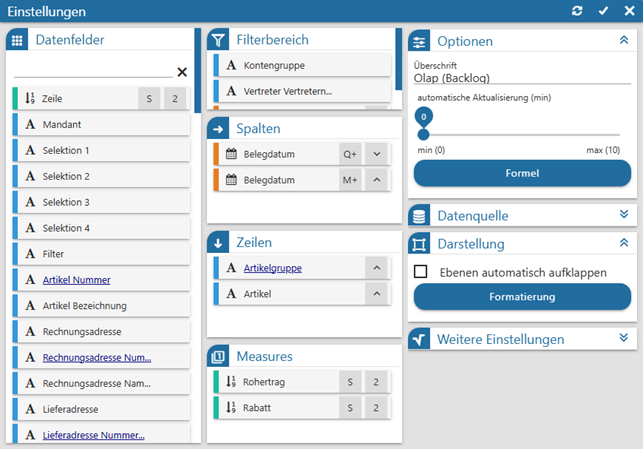Click the Zeilen down-arrow icon
The image size is (643, 449).
[218, 243]
